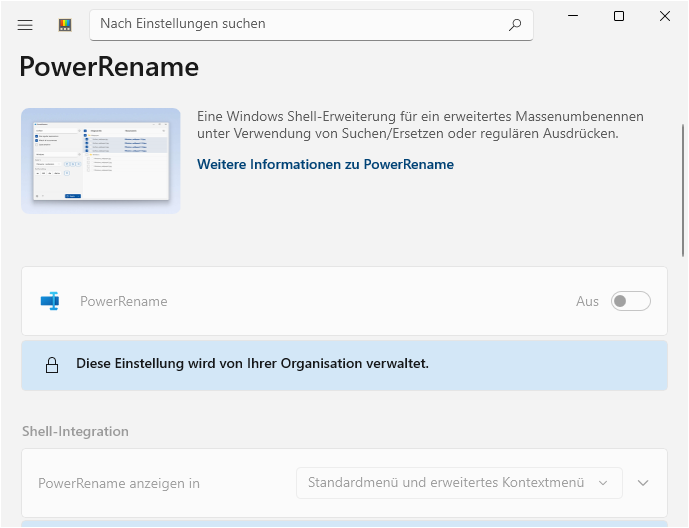Open 'Weitere Informationen zu PowerRename' link
689x528 pixels.
coord(326,164)
